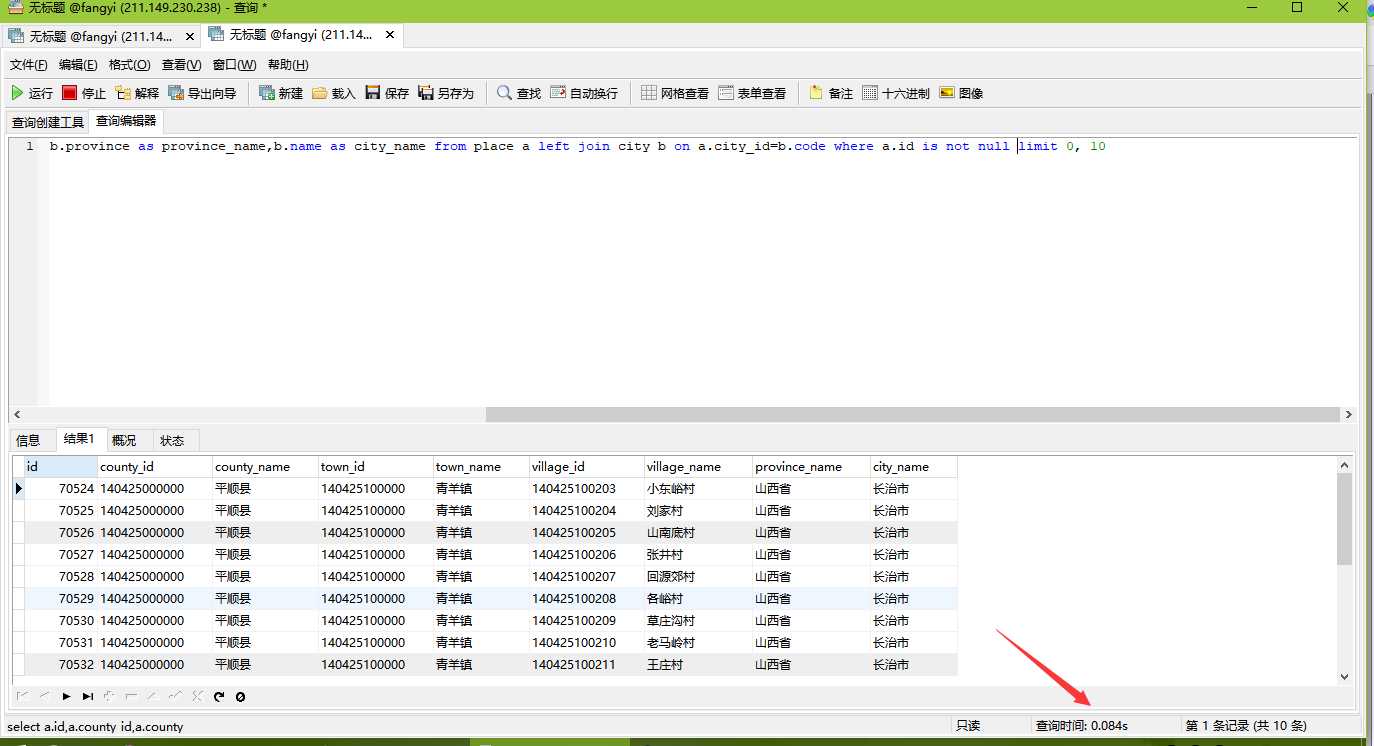Select village_name cell 老马岭村
The image size is (1374, 746).
click(x=698, y=643)
